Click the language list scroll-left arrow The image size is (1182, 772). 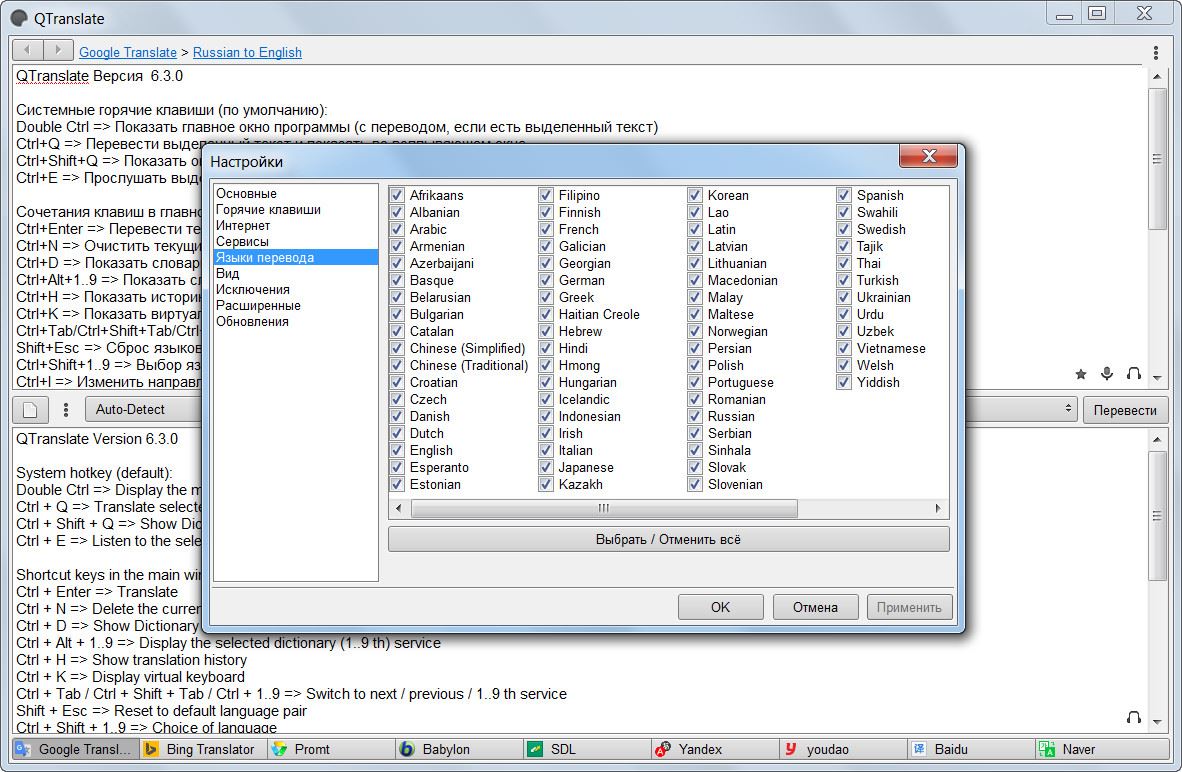[x=399, y=508]
